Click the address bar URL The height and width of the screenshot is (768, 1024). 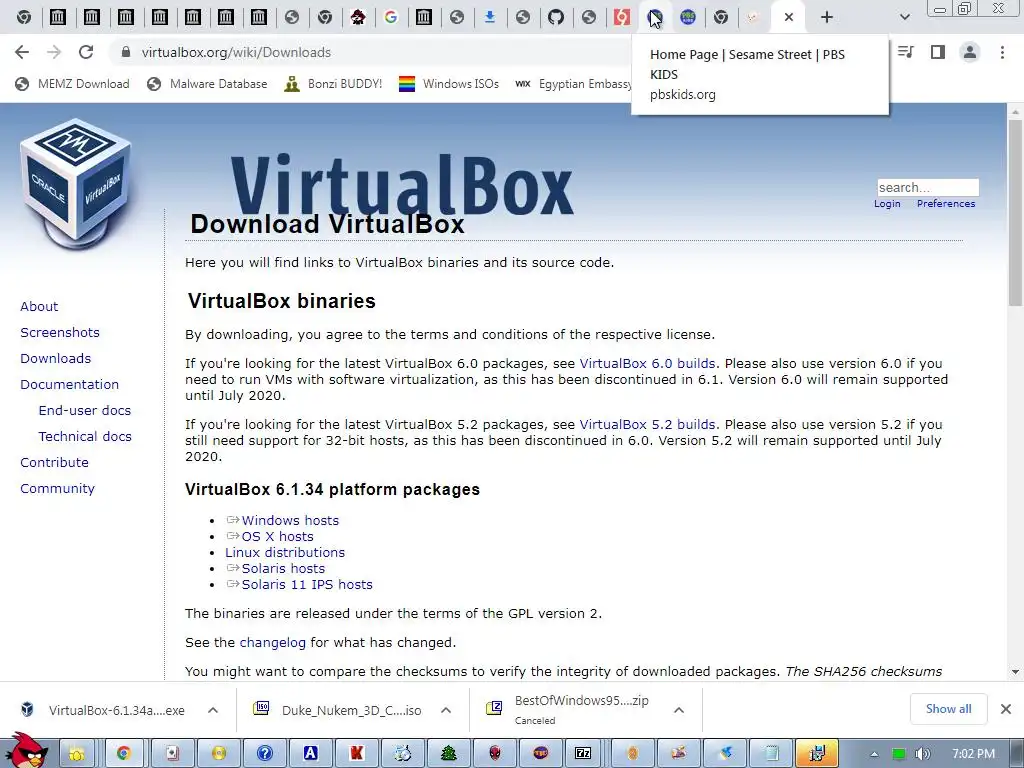(x=236, y=52)
